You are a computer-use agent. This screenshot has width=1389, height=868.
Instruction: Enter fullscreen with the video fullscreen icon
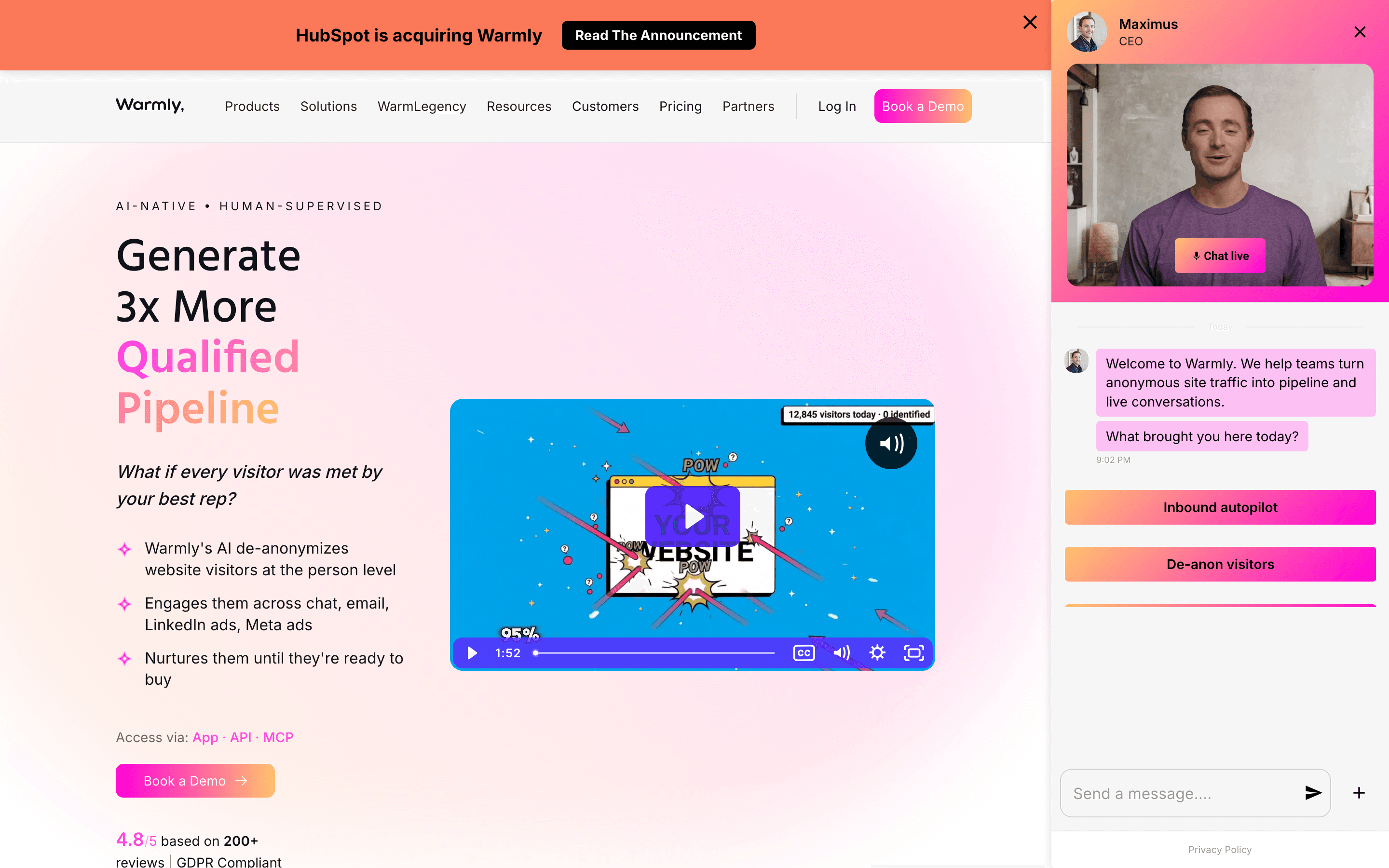click(914, 653)
